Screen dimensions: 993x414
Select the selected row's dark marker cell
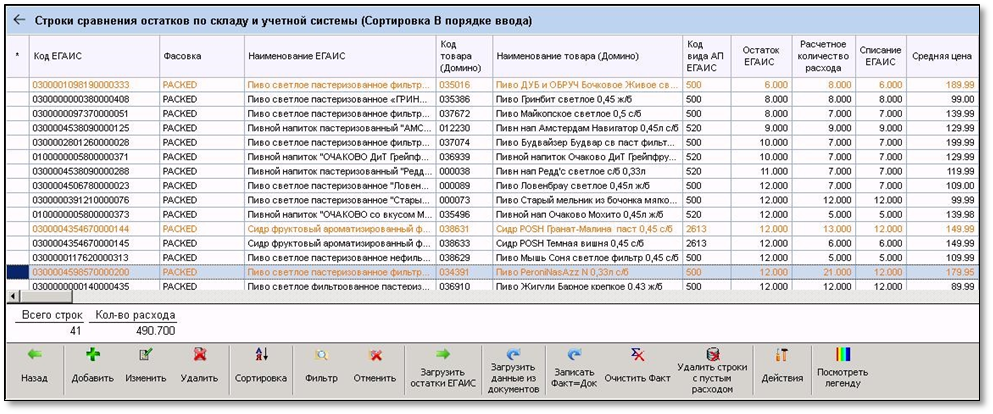tap(18, 272)
